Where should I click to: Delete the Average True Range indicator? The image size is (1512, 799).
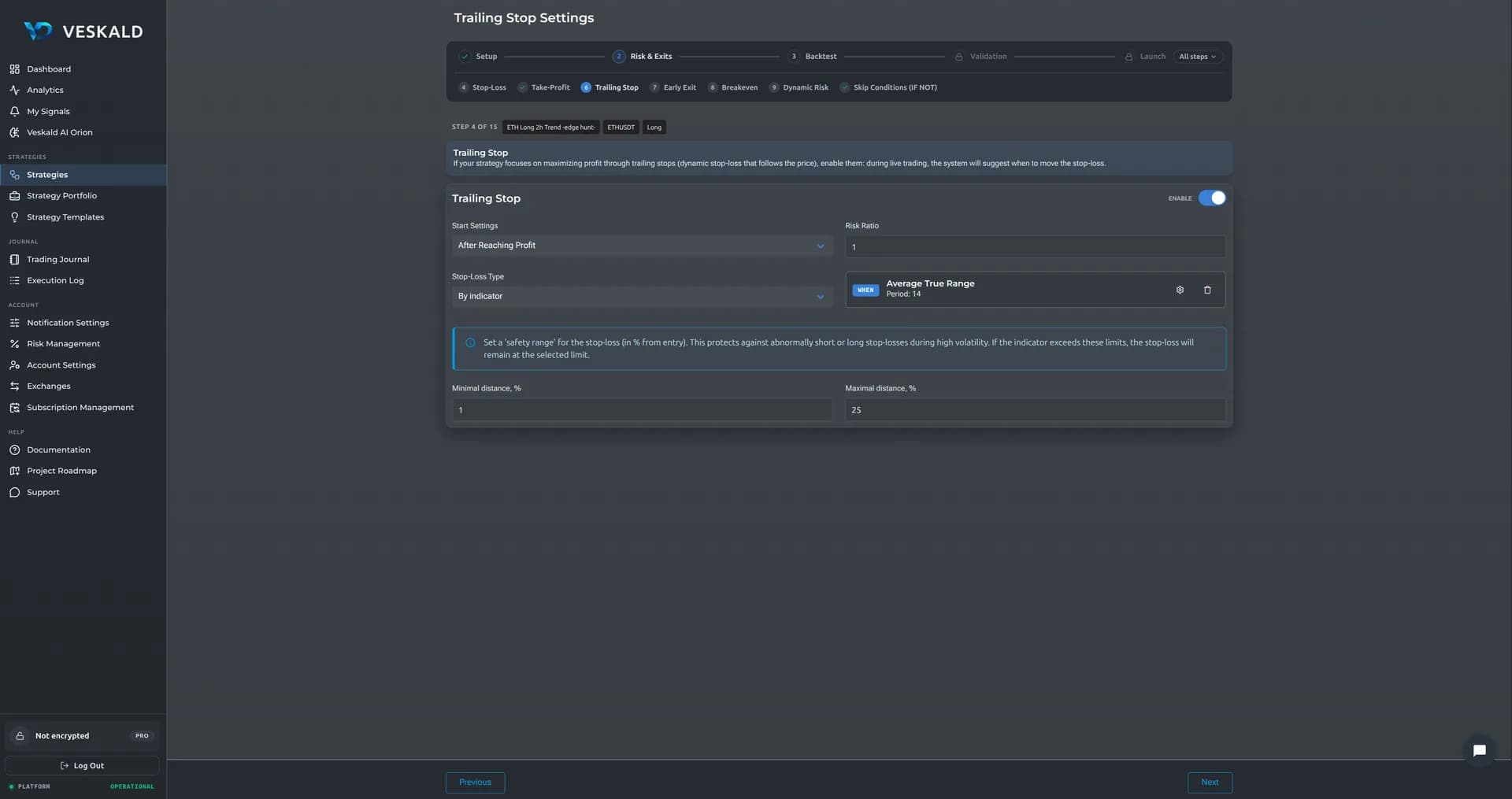[x=1207, y=290]
